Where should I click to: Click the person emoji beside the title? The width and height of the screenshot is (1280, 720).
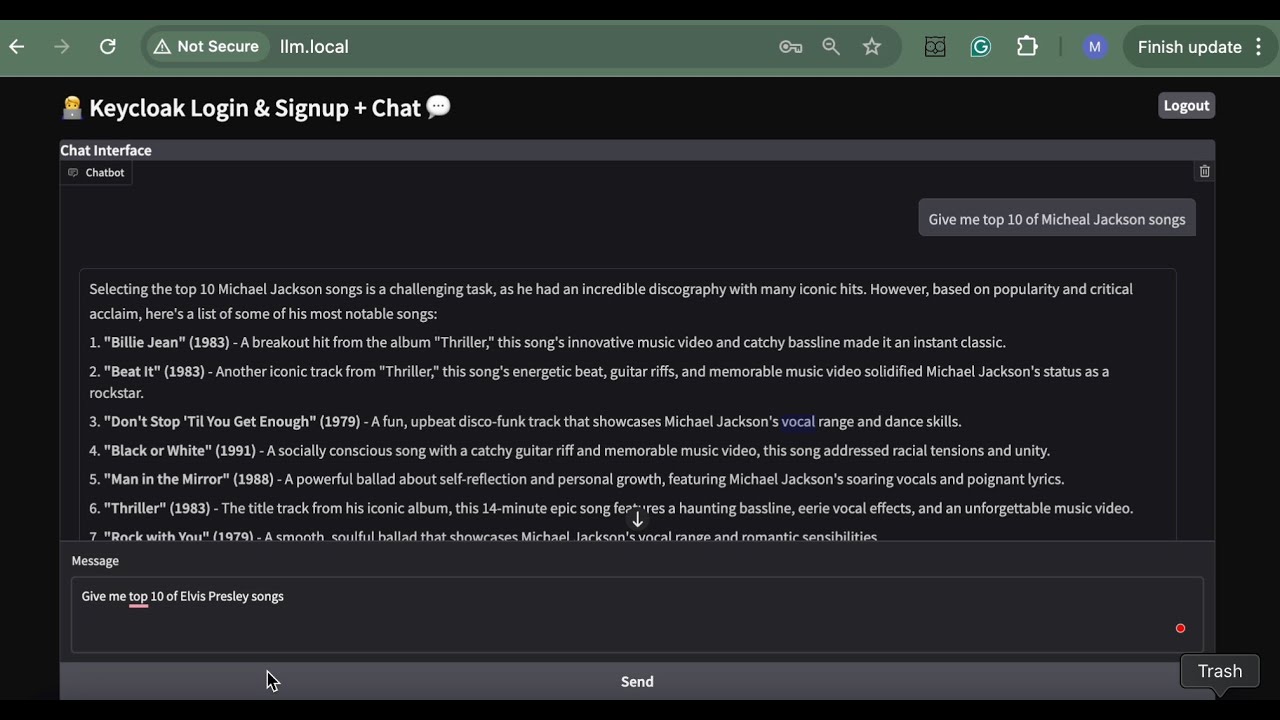coord(71,107)
